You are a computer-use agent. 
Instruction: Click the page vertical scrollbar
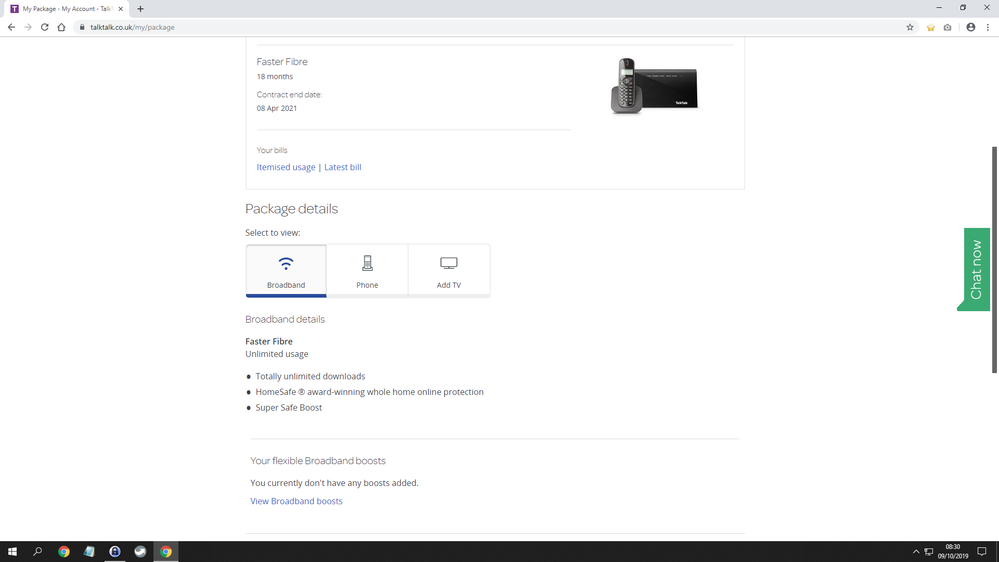[994, 260]
